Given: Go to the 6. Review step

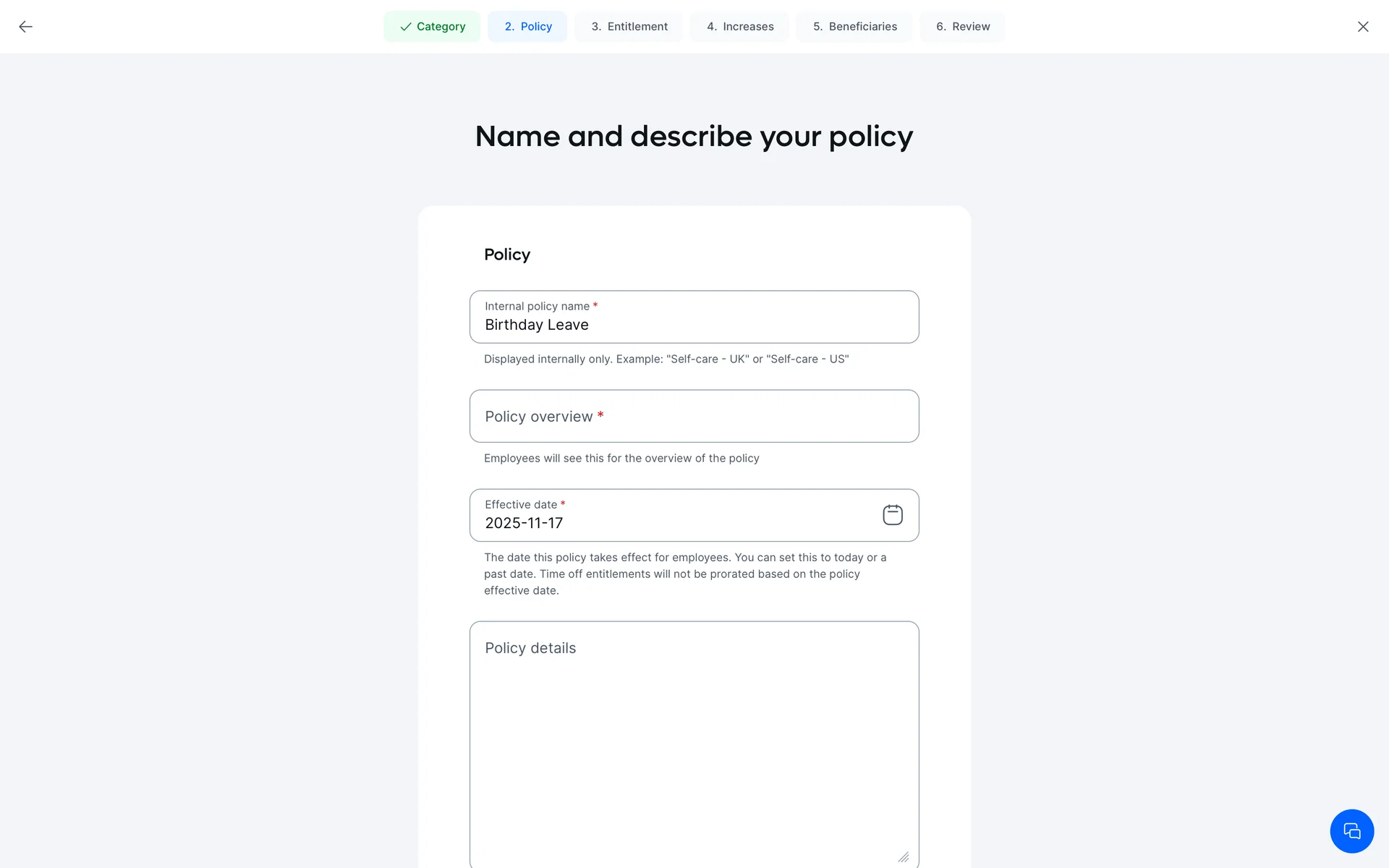Looking at the screenshot, I should click(962, 27).
